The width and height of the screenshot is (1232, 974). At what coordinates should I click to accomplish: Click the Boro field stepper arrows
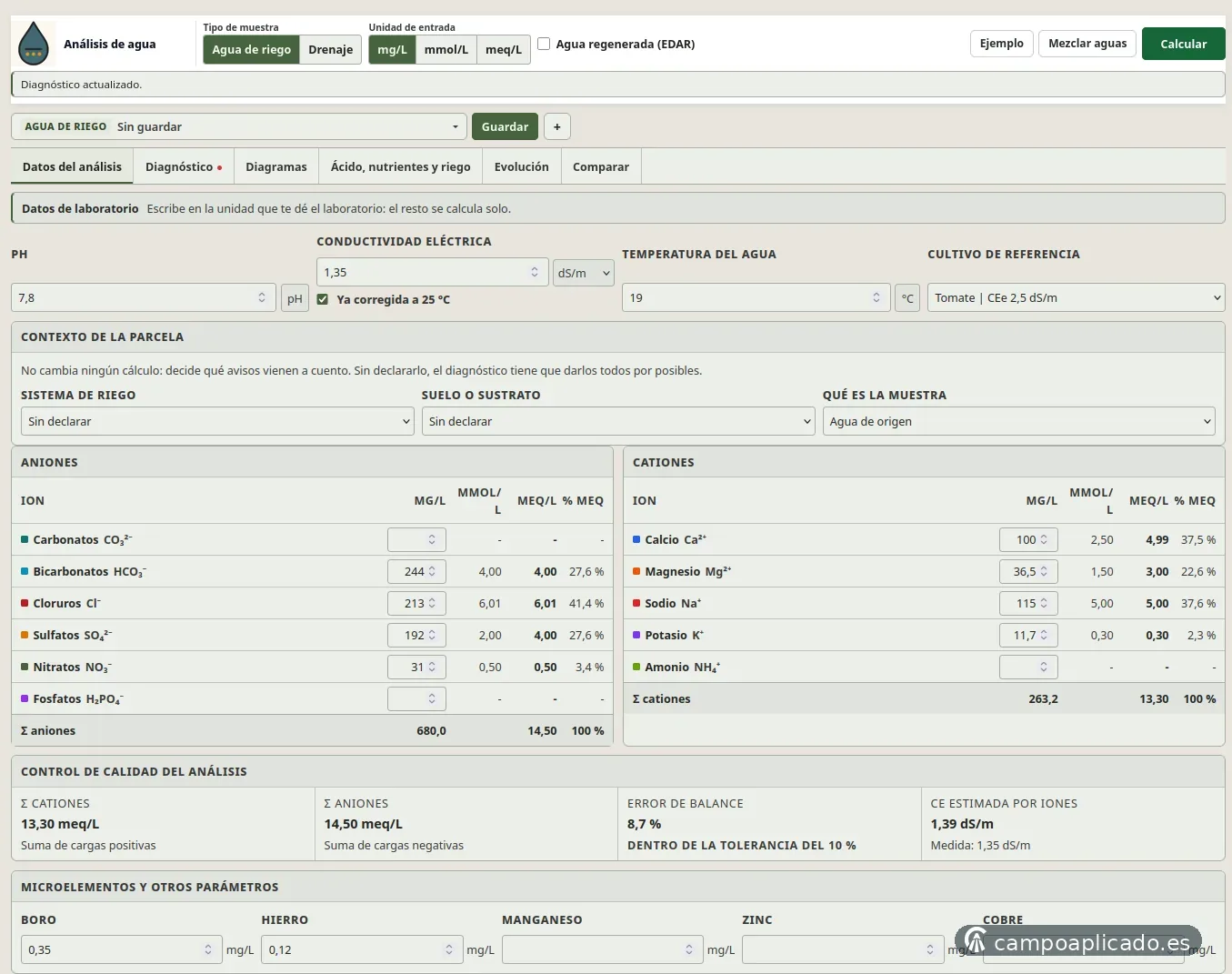pyautogui.click(x=208, y=949)
